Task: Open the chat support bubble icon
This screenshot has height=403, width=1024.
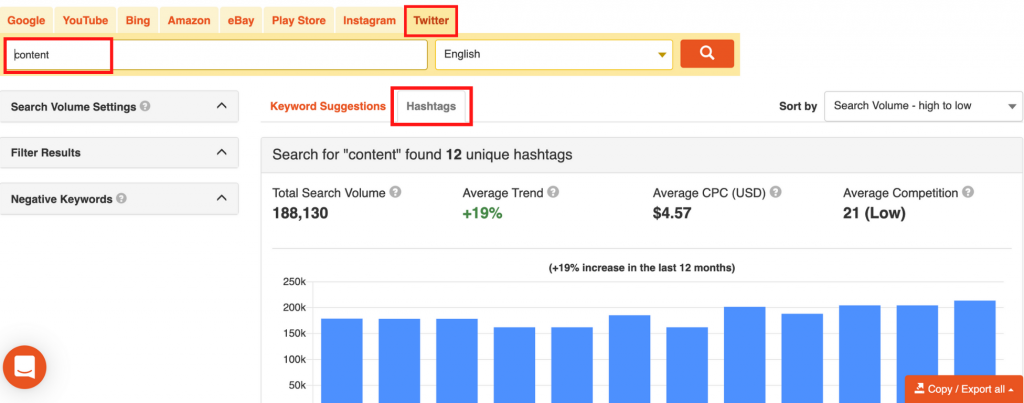Action: coord(25,367)
